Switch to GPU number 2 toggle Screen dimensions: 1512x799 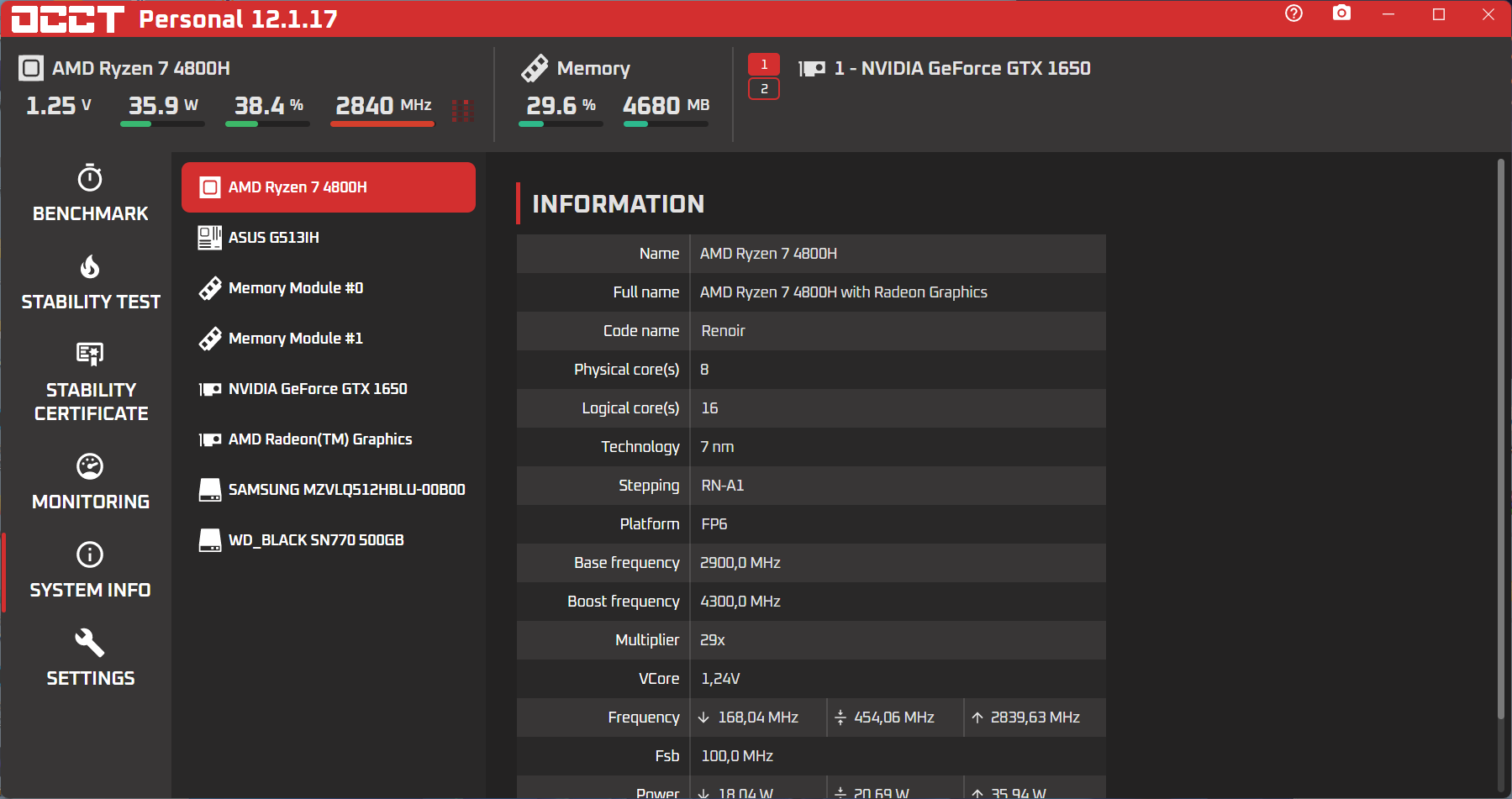tap(764, 89)
